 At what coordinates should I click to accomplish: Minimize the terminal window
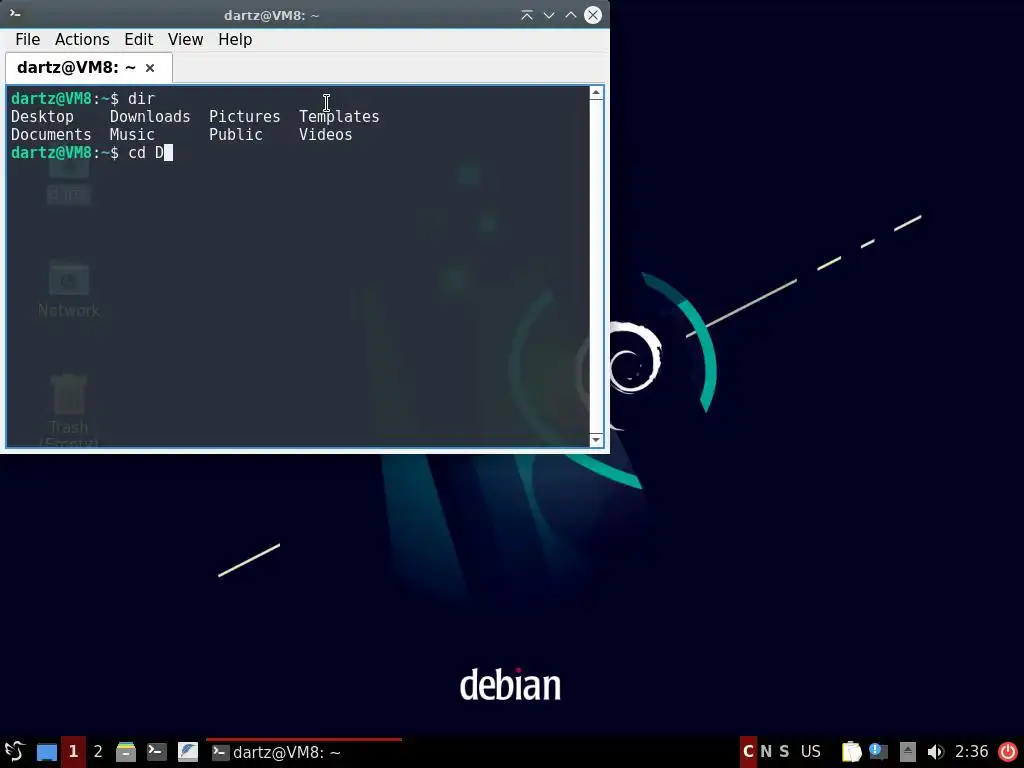549,15
